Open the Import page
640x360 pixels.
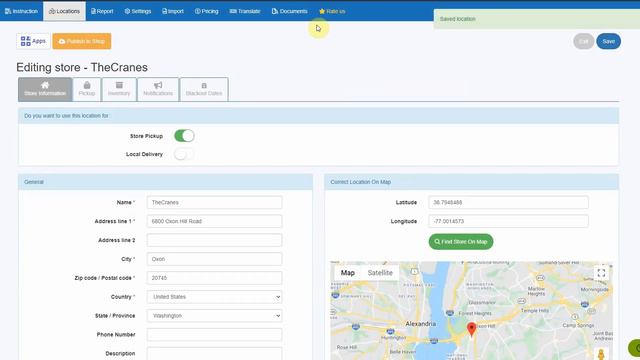pos(173,11)
